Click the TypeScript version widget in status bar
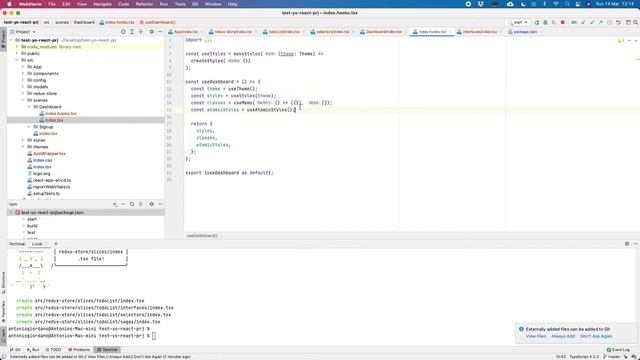The width and height of the screenshot is (640, 360). click(584, 357)
